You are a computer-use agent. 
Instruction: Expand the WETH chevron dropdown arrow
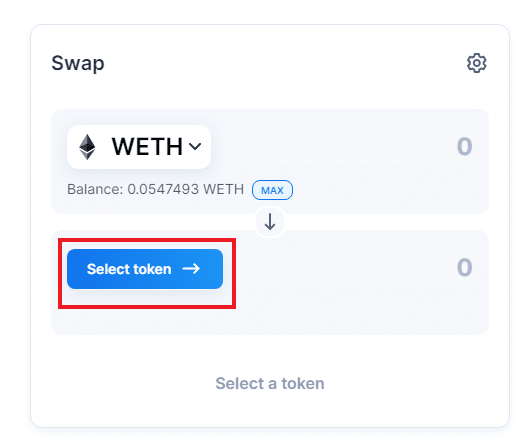pos(195,146)
